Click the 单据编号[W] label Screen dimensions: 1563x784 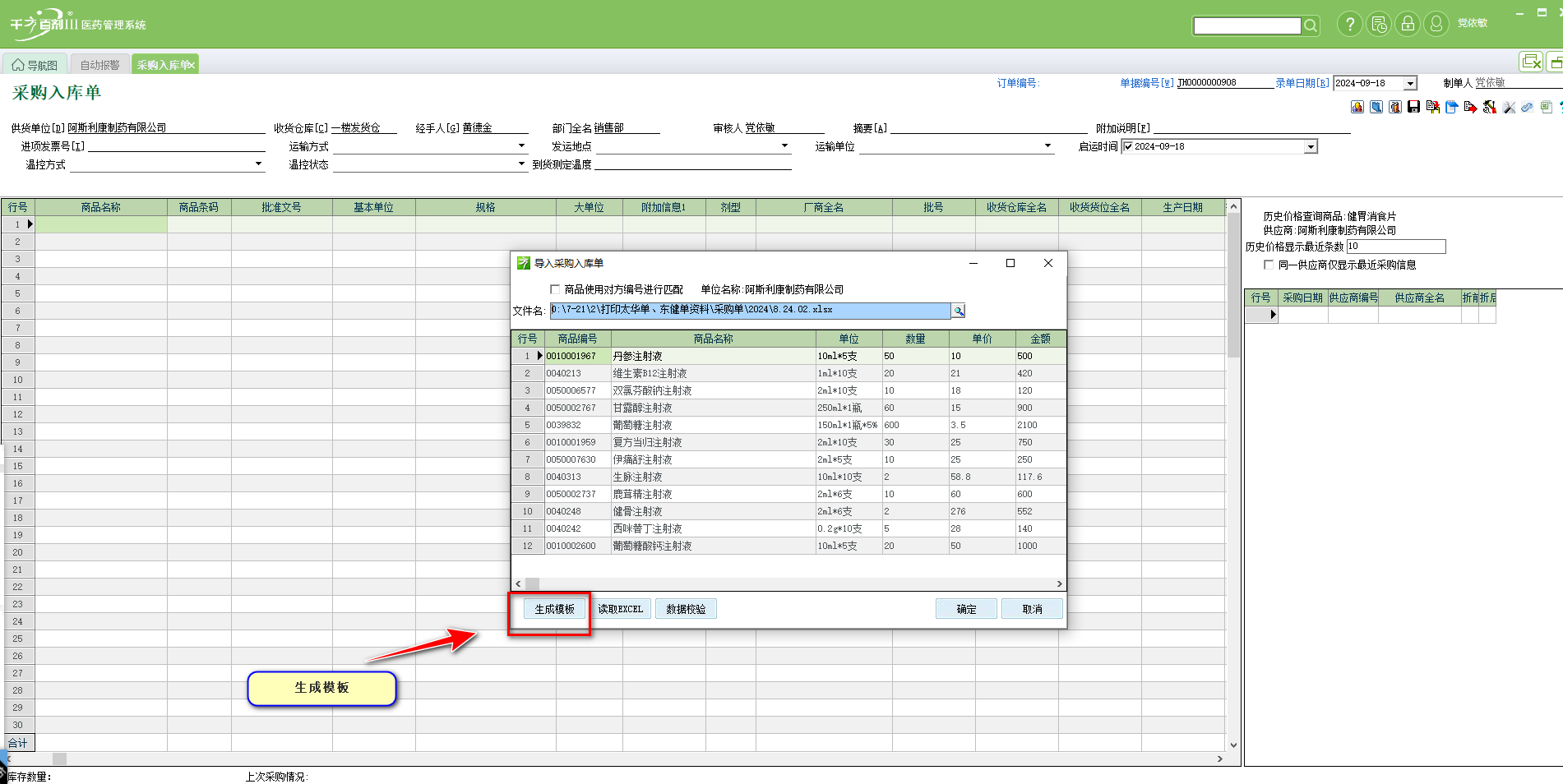(x=1146, y=83)
